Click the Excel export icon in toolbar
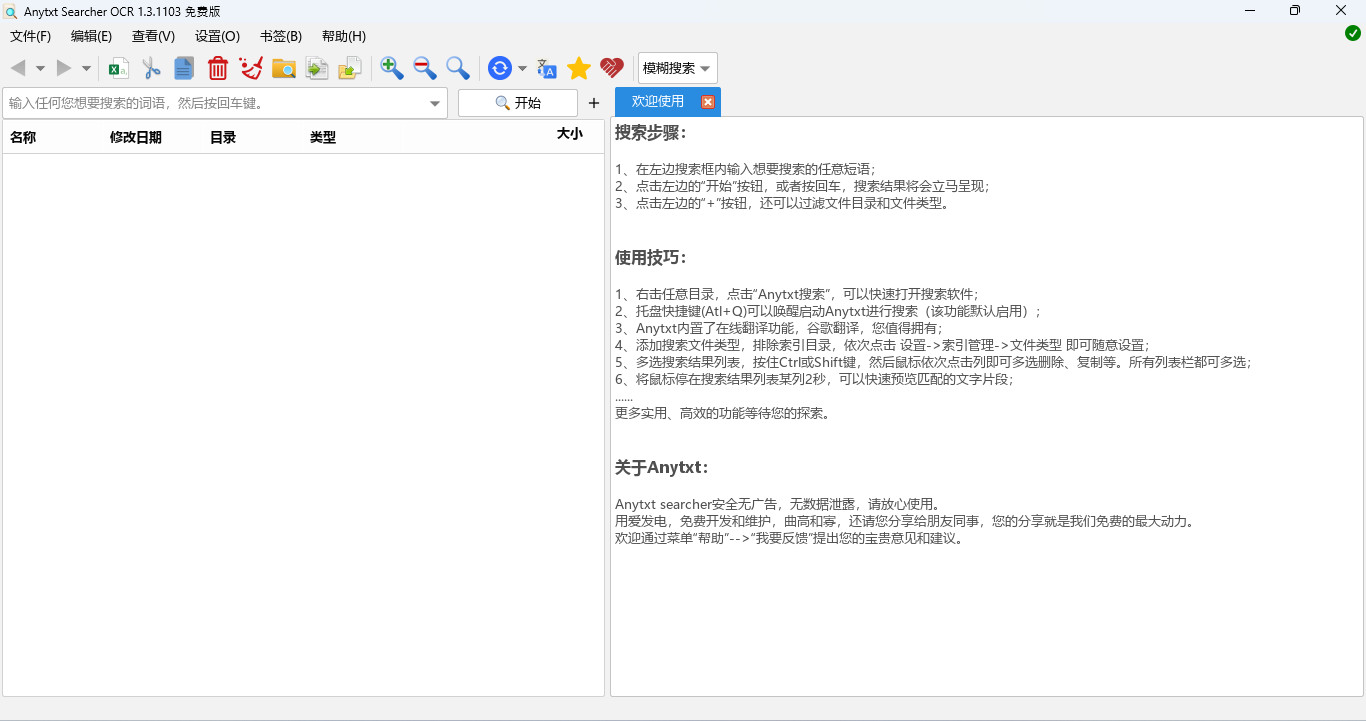The height and width of the screenshot is (721, 1366). (x=119, y=68)
